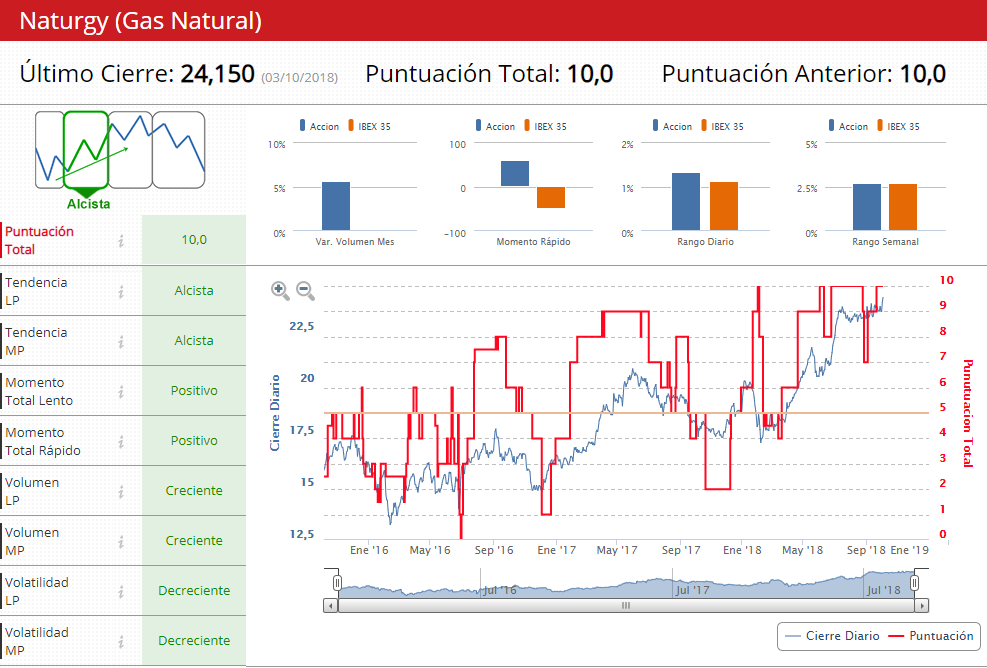
Task: Click the Momento Total Lento row label
Action: click(39, 392)
